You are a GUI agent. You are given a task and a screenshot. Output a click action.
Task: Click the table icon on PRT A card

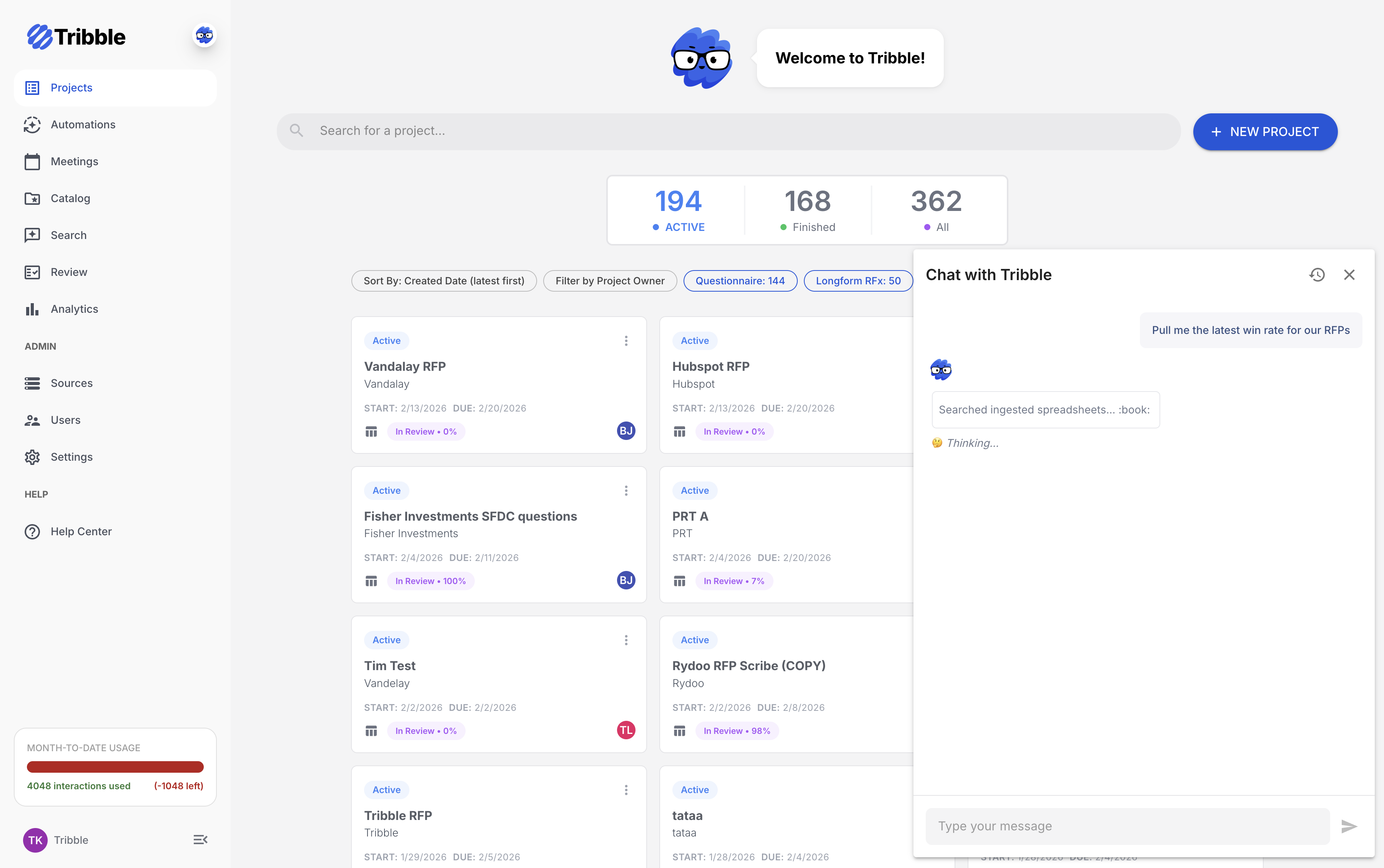click(x=679, y=581)
